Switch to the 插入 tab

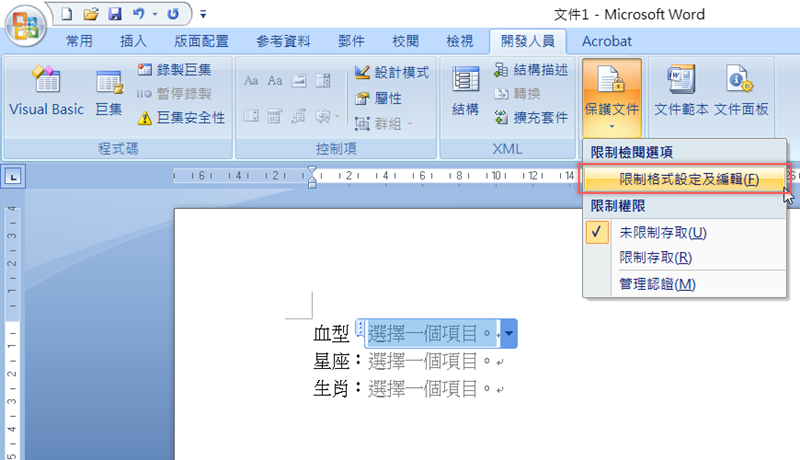point(133,41)
